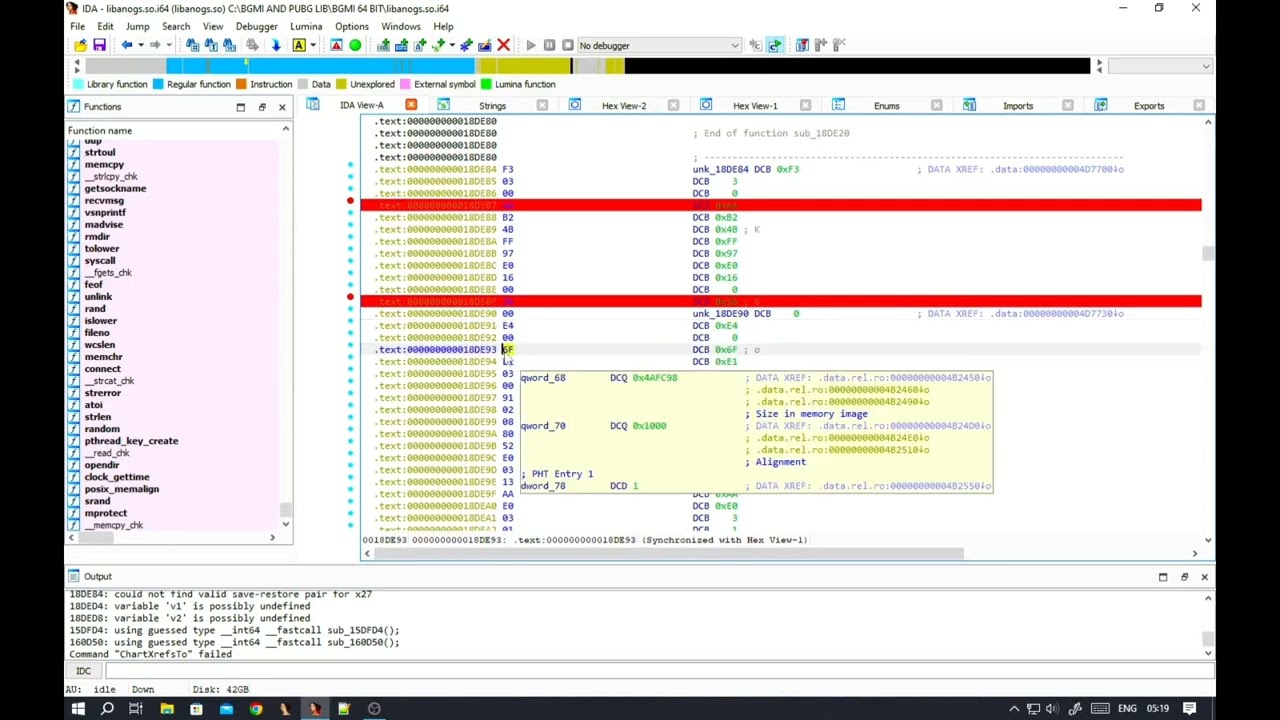Select the mprotect function in list
The width and height of the screenshot is (1280, 720).
click(106, 513)
